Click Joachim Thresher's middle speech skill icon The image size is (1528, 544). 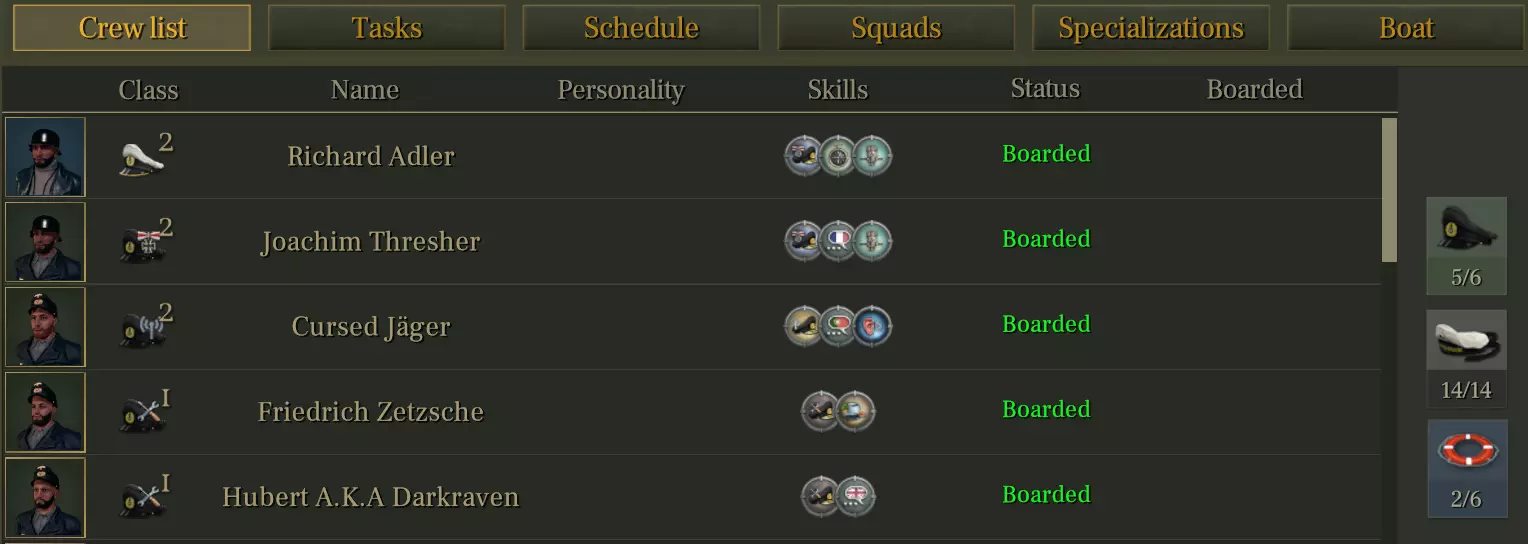838,241
